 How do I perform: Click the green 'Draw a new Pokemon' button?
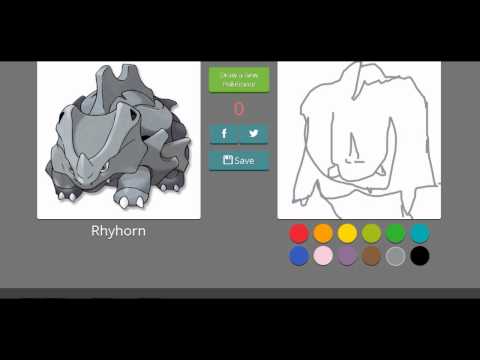pos(239,80)
